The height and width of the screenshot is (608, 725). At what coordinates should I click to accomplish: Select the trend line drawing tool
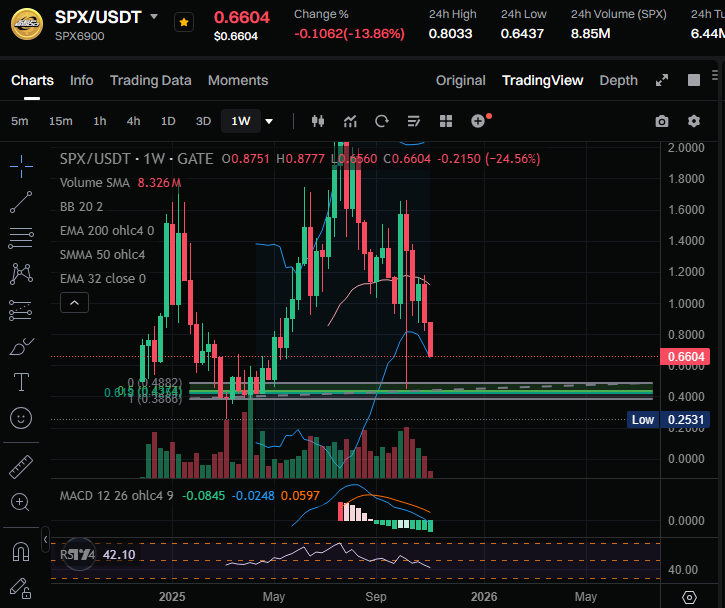pyautogui.click(x=21, y=202)
